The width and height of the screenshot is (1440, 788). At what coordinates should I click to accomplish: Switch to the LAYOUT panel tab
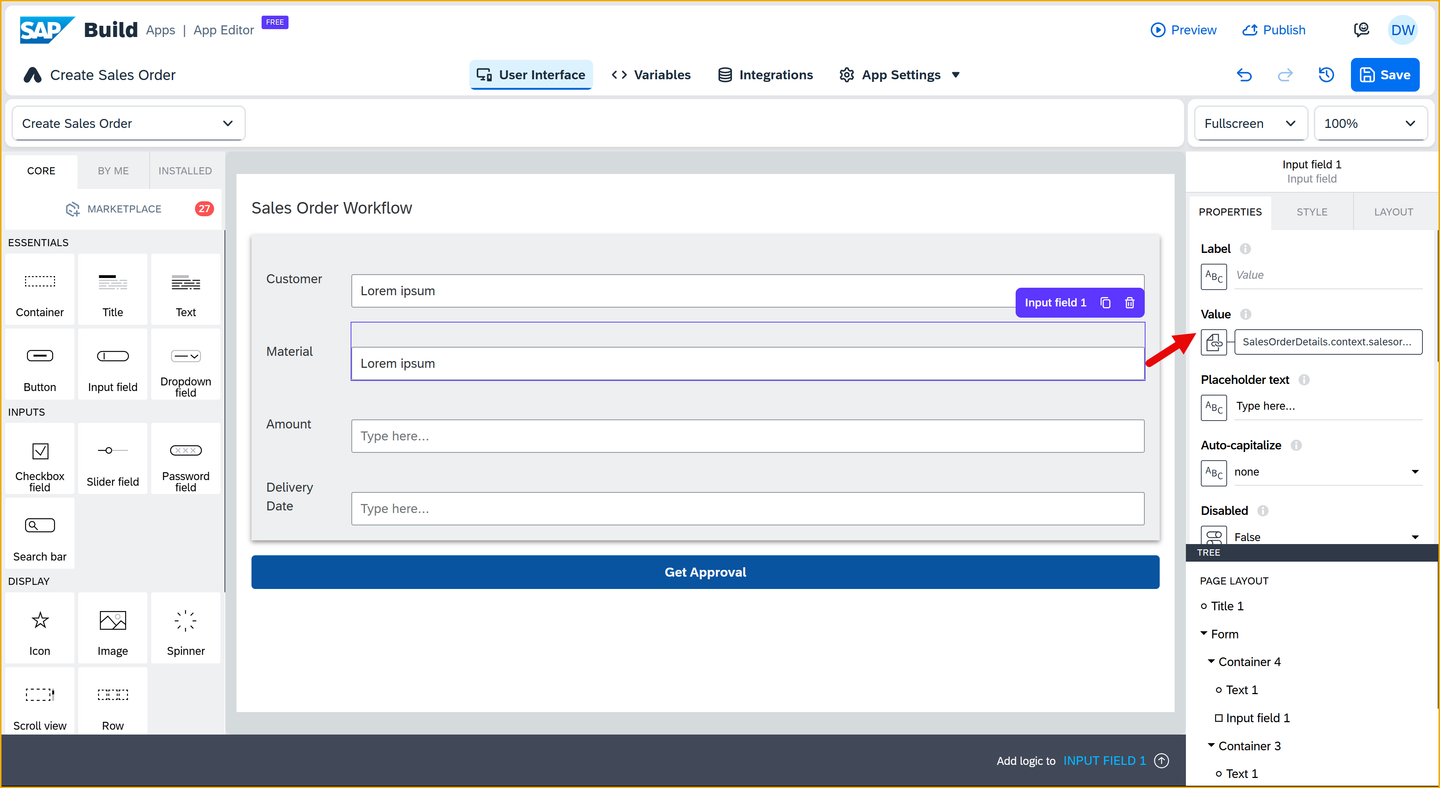tap(1393, 212)
